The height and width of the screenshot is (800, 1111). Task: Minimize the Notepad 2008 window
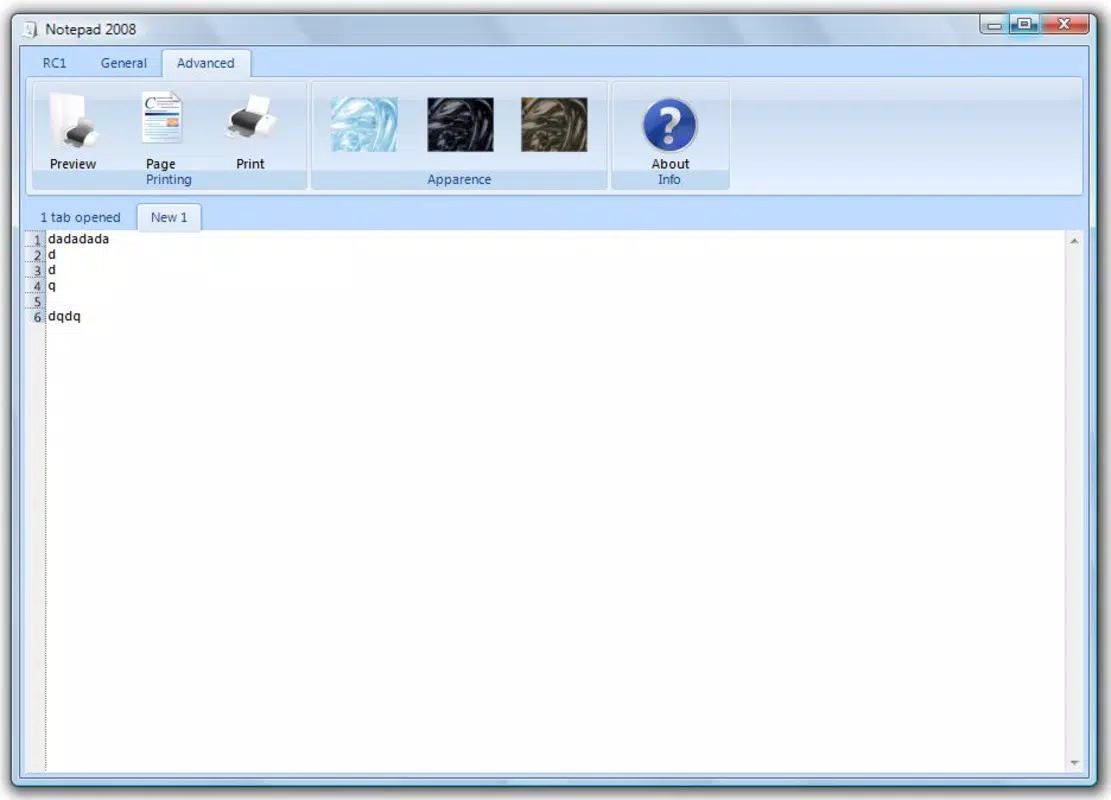pyautogui.click(x=994, y=26)
